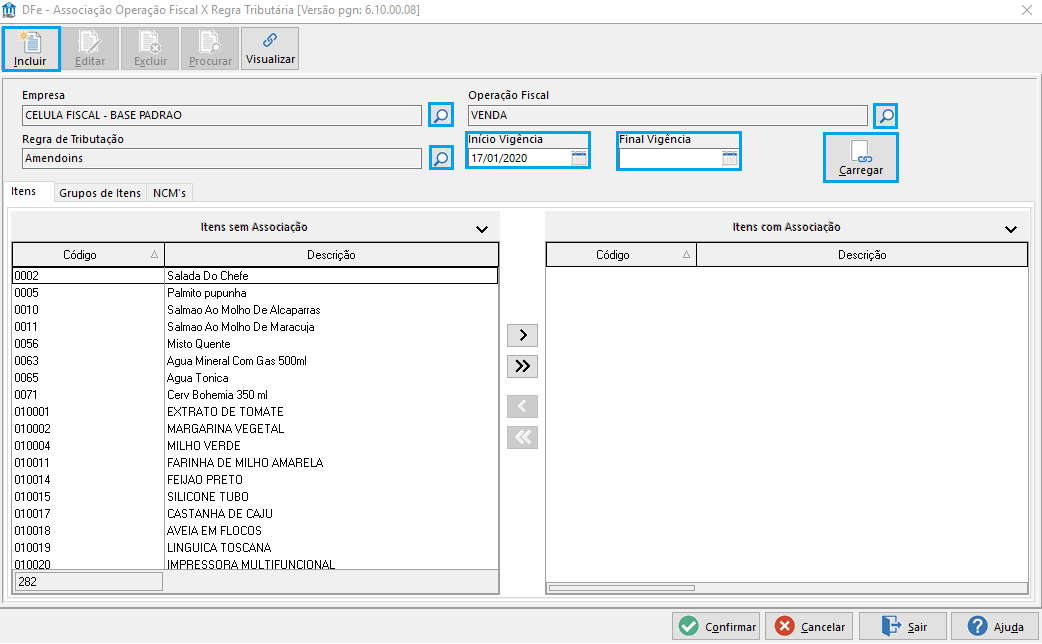The width and height of the screenshot is (1042, 644).
Task: Select the Salada Do Chefe row
Action: coord(255,276)
